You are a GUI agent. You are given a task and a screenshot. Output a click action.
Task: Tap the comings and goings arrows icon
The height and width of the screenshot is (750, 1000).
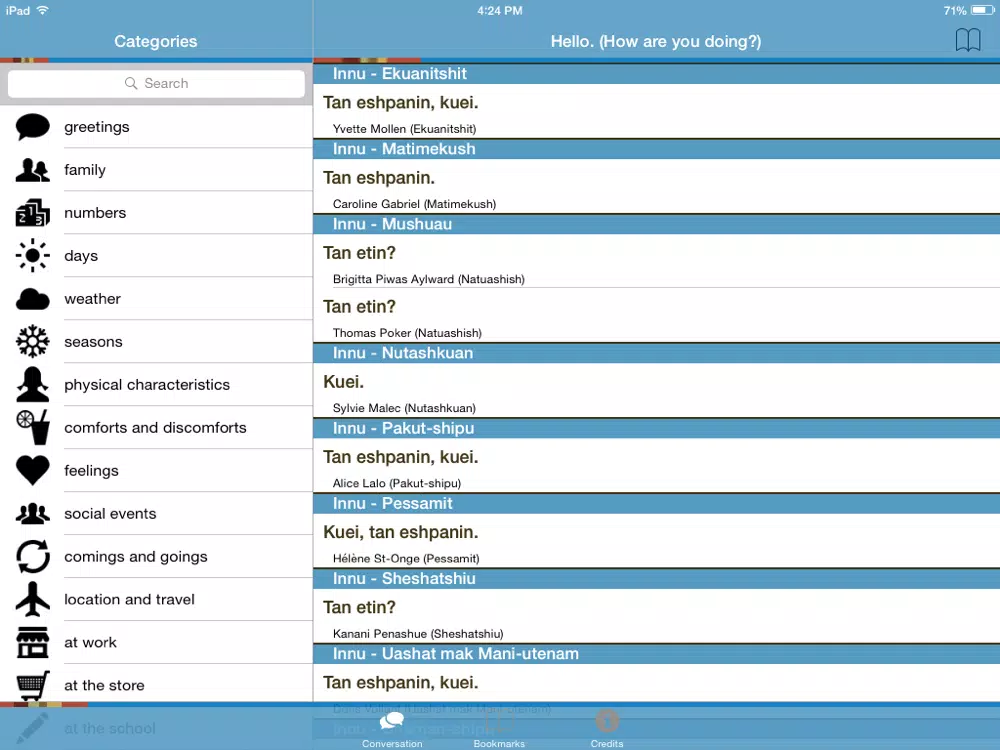pyautogui.click(x=33, y=557)
